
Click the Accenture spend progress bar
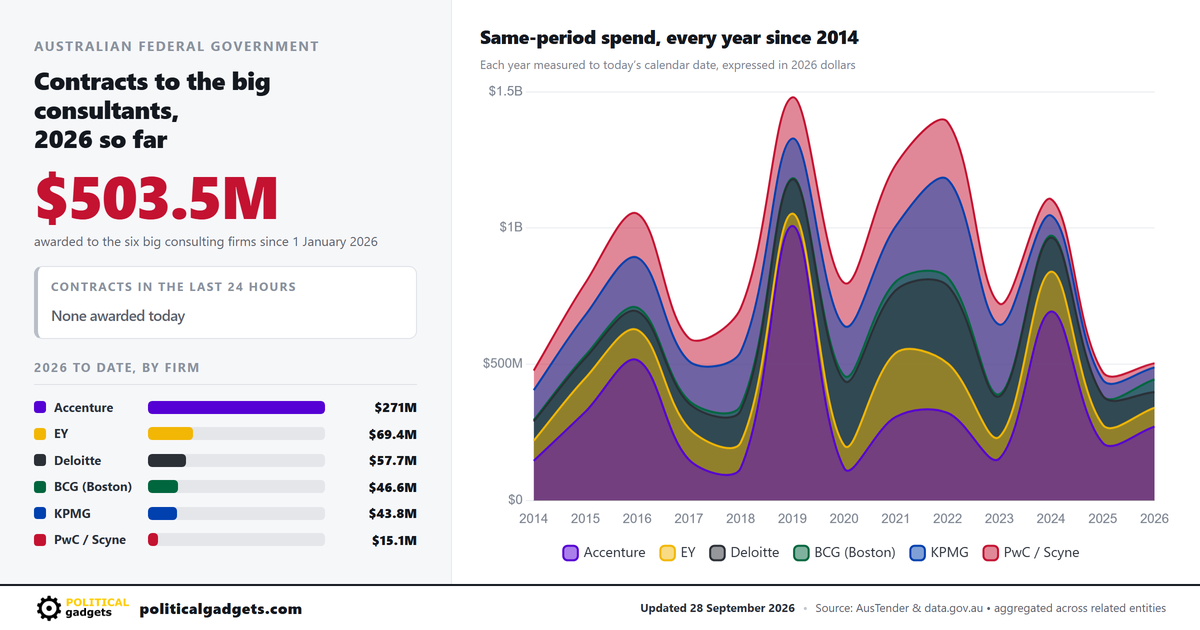(236, 408)
